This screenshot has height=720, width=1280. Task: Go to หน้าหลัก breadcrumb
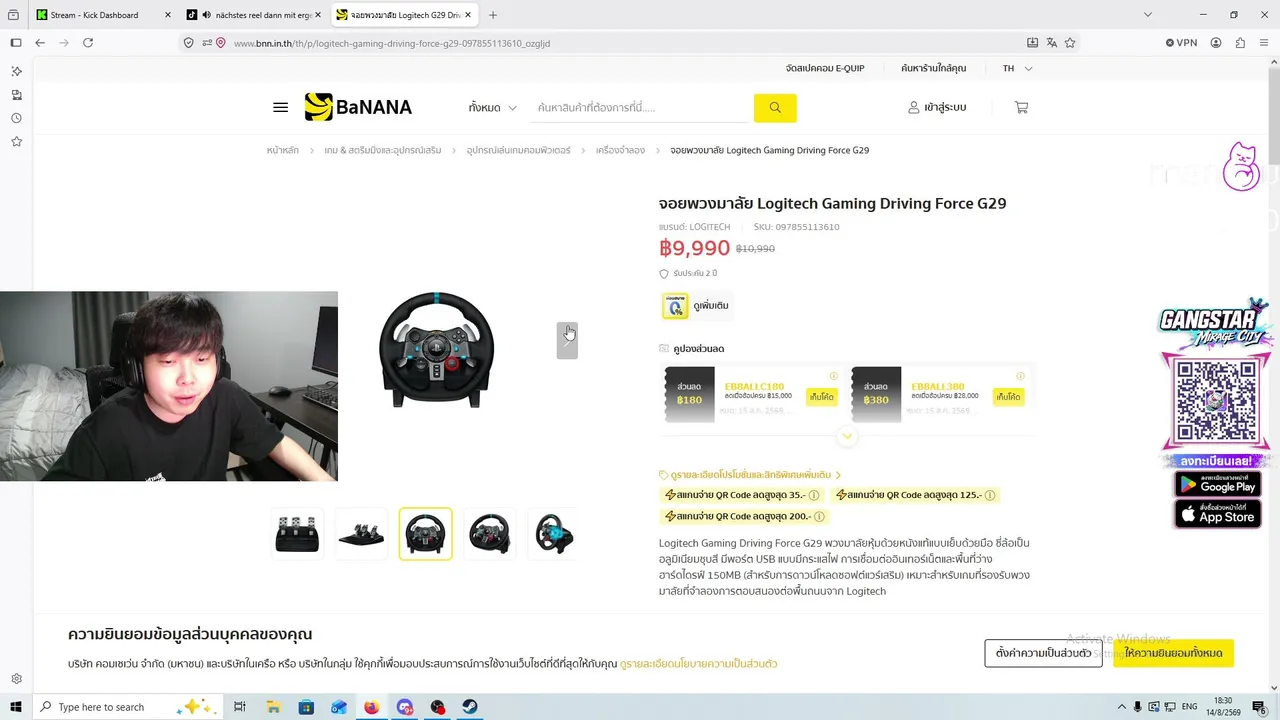[x=283, y=150]
